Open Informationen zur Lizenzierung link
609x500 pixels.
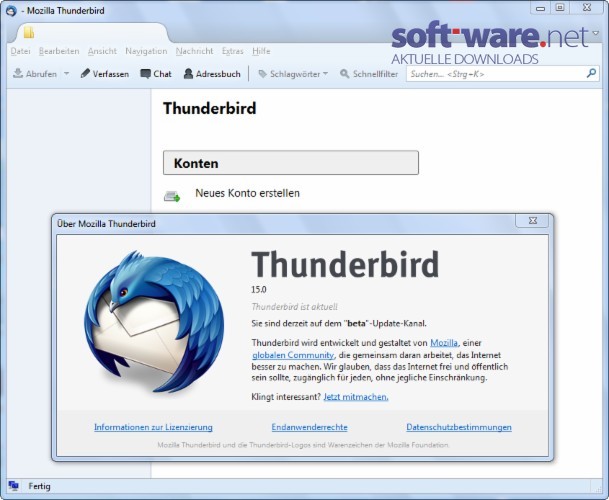coord(153,427)
